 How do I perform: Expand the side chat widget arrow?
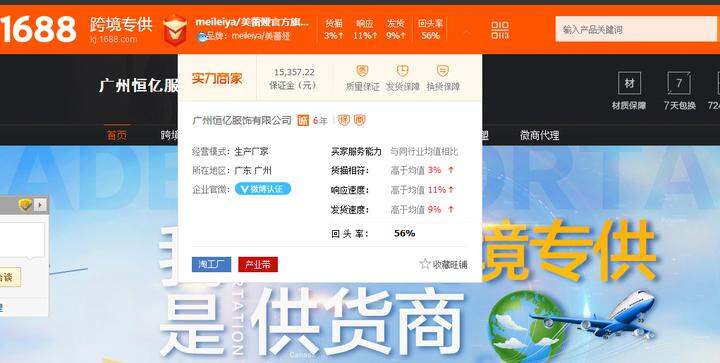[x=40, y=205]
